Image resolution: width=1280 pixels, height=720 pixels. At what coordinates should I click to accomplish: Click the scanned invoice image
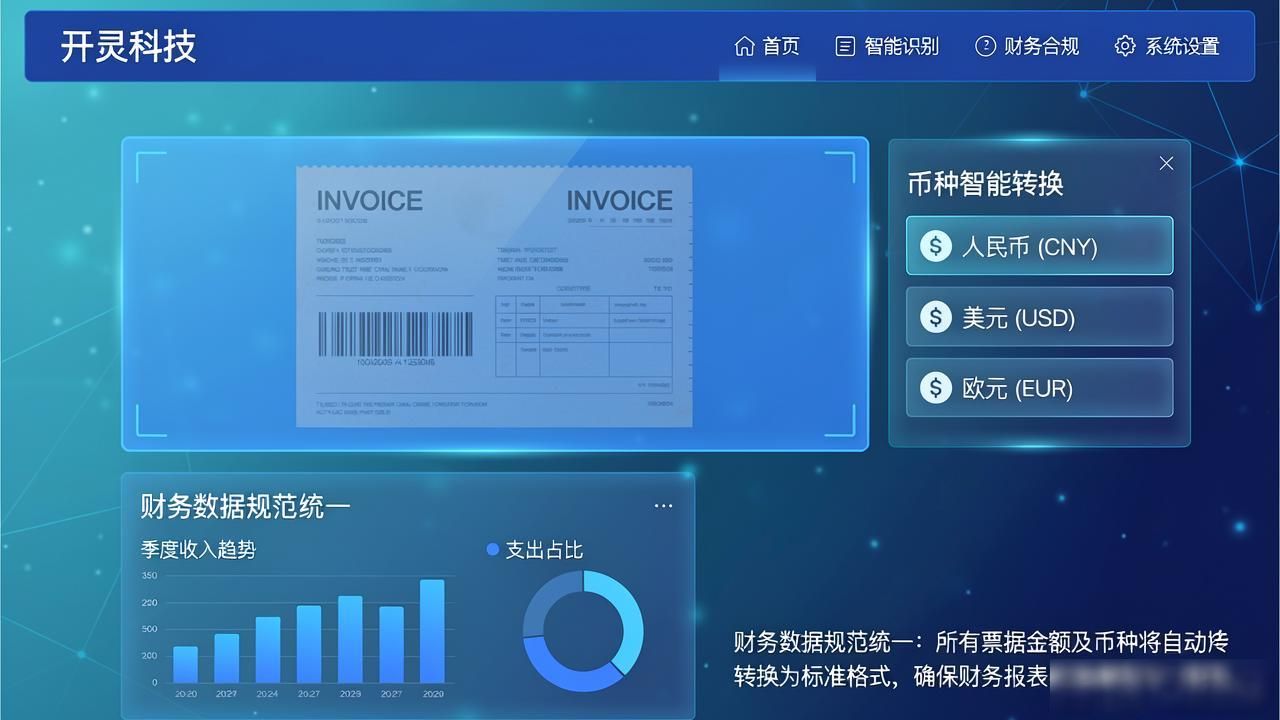(x=494, y=296)
